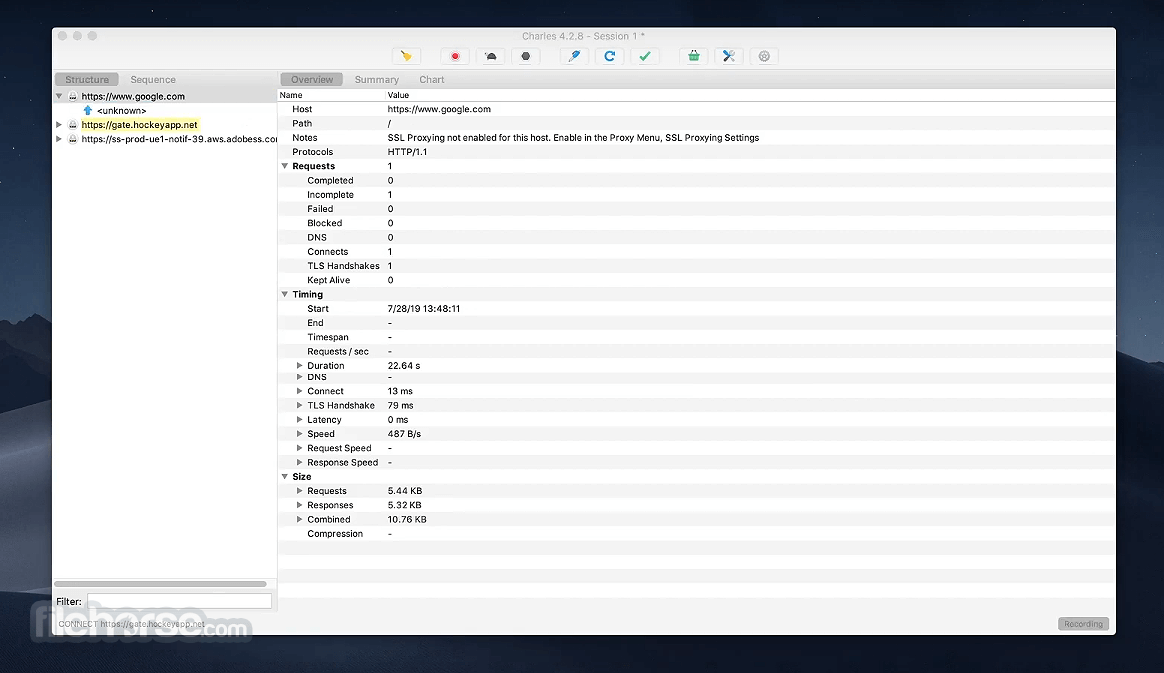The width and height of the screenshot is (1164, 673).
Task: Expand the Latency row
Action: pyautogui.click(x=300, y=420)
